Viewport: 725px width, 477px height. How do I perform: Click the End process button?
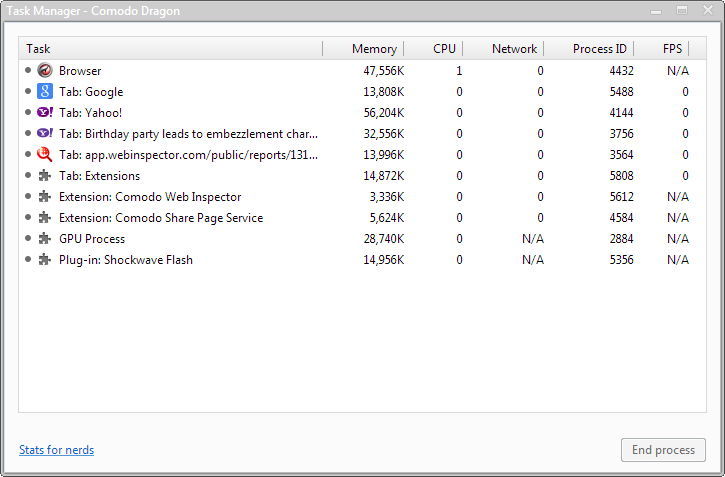click(x=663, y=450)
